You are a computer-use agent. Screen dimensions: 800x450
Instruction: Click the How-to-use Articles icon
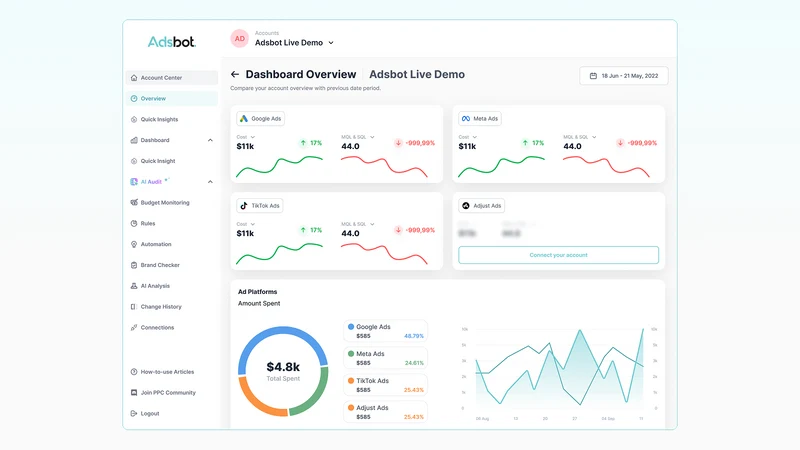[134, 372]
